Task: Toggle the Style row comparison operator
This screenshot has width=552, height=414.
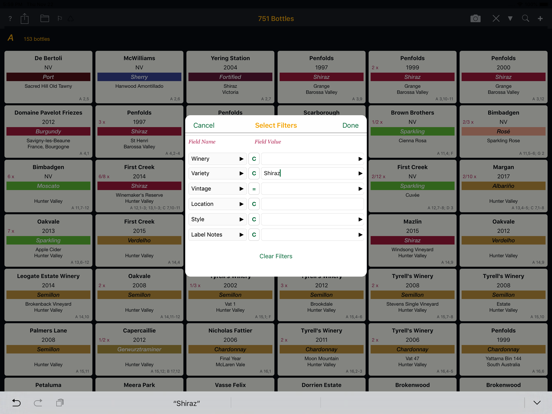Action: 254,219
